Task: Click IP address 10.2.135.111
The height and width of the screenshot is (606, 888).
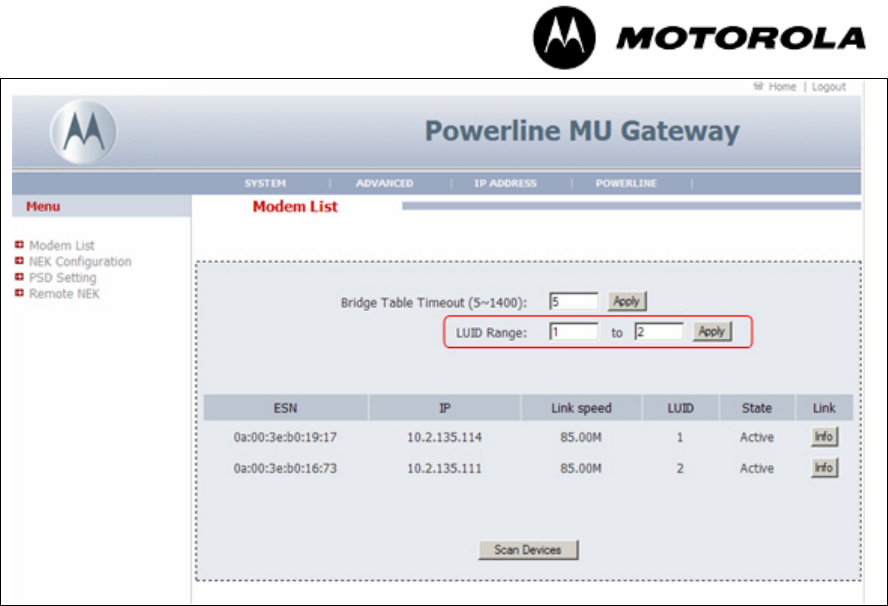Action: pos(445,468)
